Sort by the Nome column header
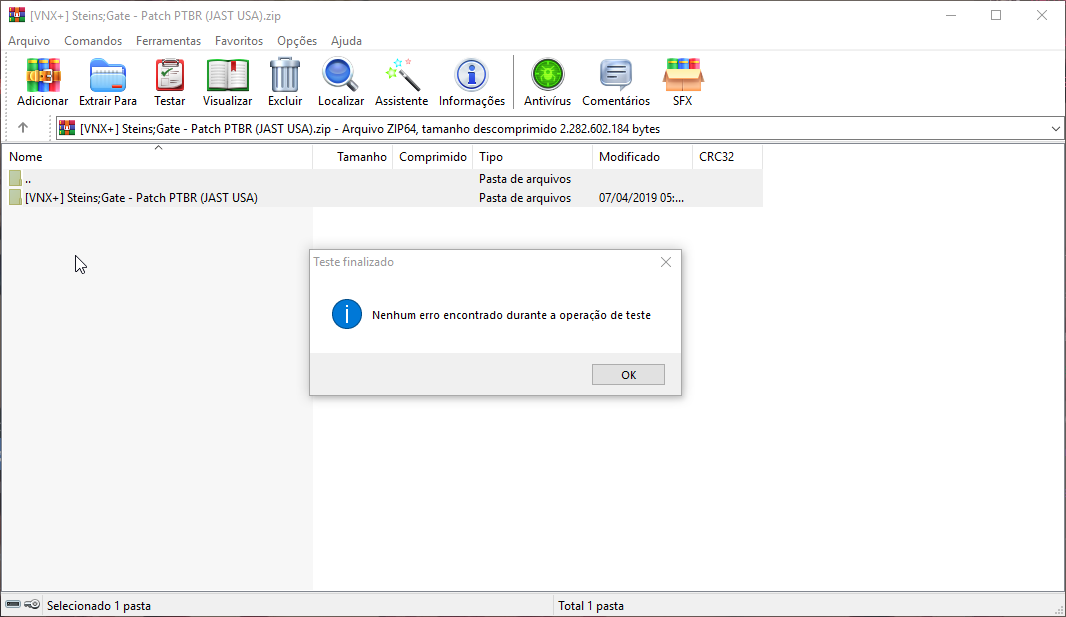 pyautogui.click(x=157, y=157)
